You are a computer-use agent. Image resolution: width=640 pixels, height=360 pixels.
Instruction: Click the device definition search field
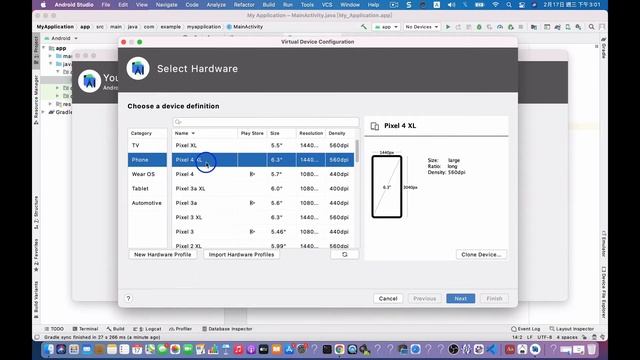(266, 122)
